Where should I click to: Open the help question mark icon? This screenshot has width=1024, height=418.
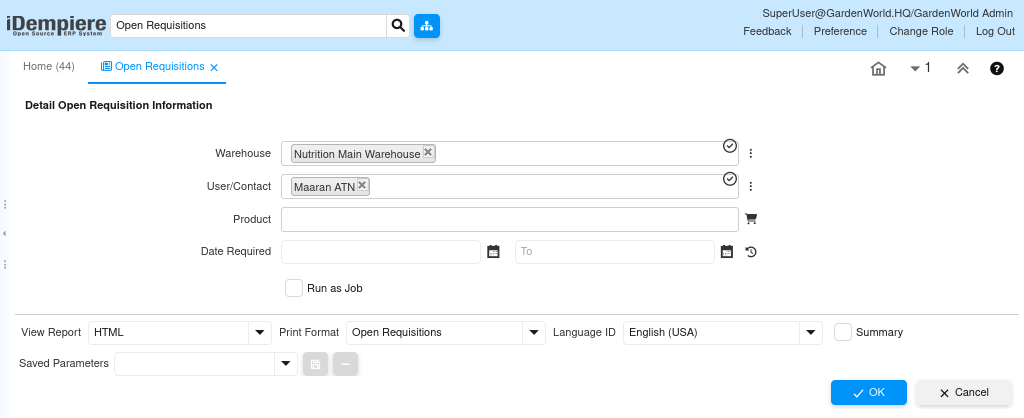click(997, 69)
